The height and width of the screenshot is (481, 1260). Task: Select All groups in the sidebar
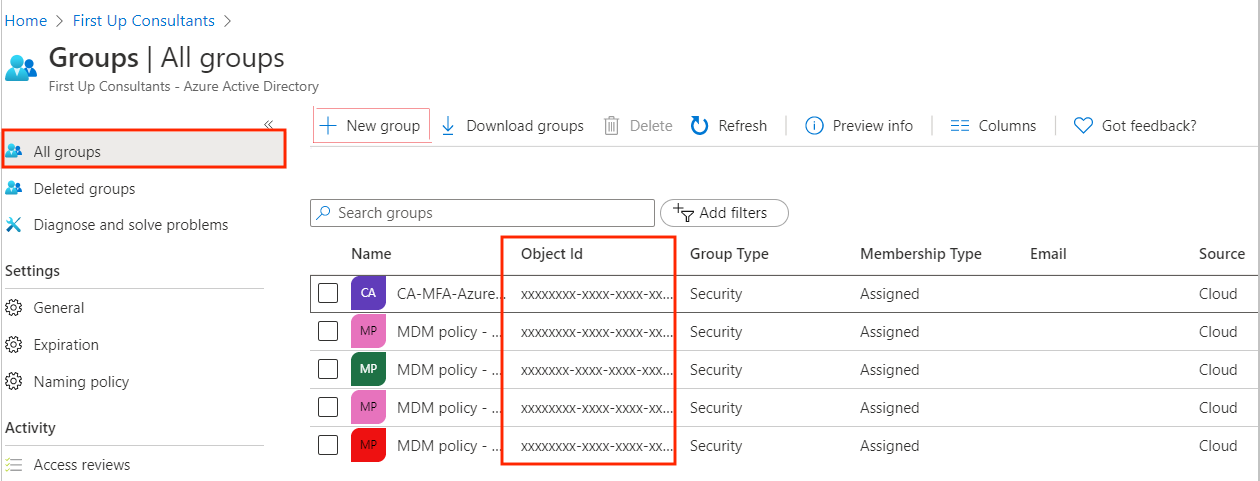[67, 152]
